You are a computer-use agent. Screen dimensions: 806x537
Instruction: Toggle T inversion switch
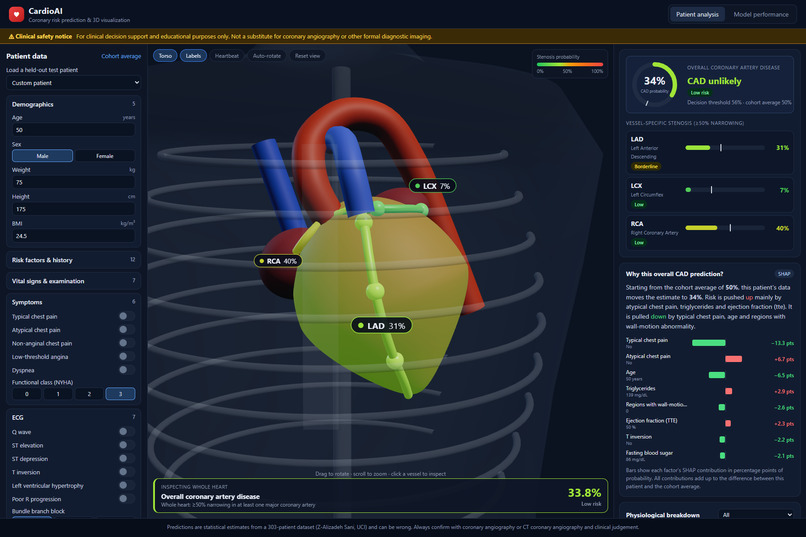coord(126,472)
